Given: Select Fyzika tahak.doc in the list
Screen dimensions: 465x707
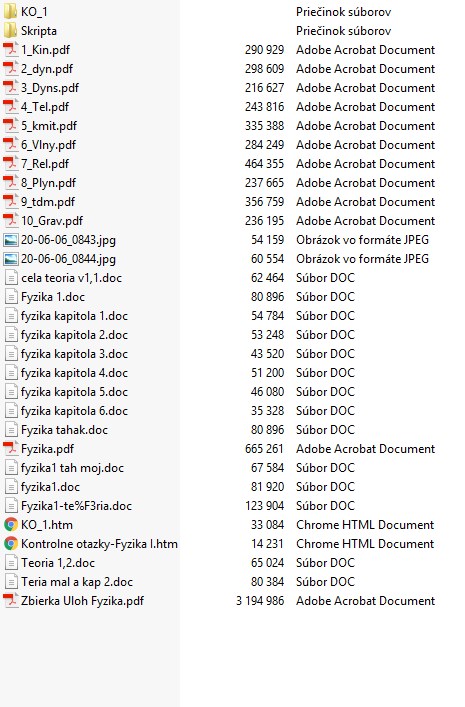Looking at the screenshot, I should point(64,430).
